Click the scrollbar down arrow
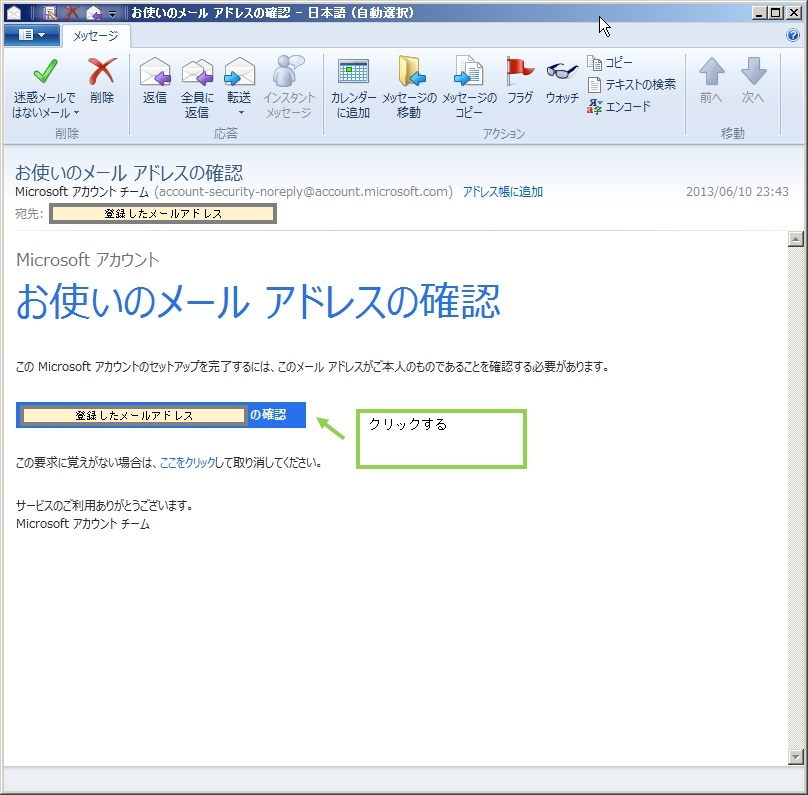 pos(796,756)
